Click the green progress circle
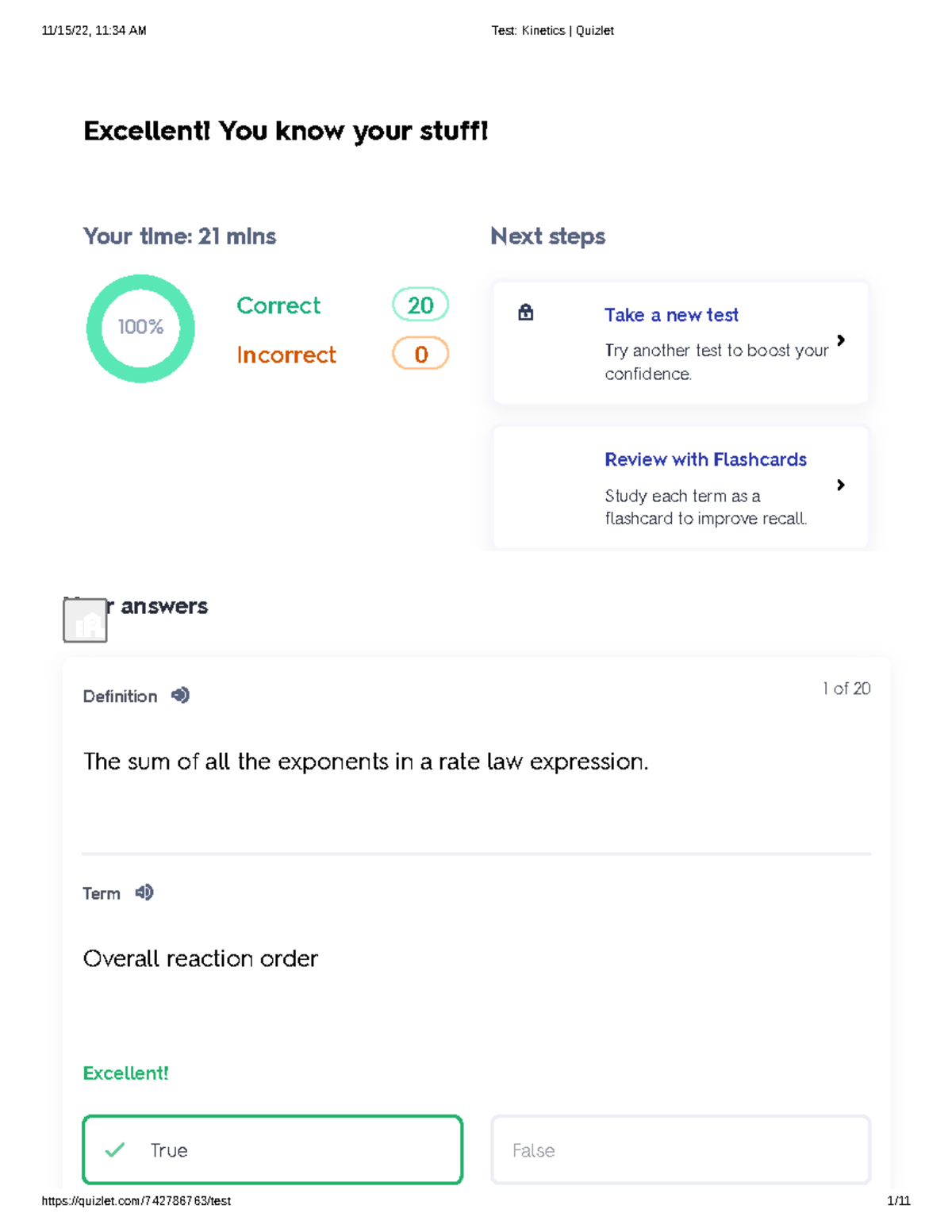Screen dimensions: 952x1232 pyautogui.click(x=140, y=328)
